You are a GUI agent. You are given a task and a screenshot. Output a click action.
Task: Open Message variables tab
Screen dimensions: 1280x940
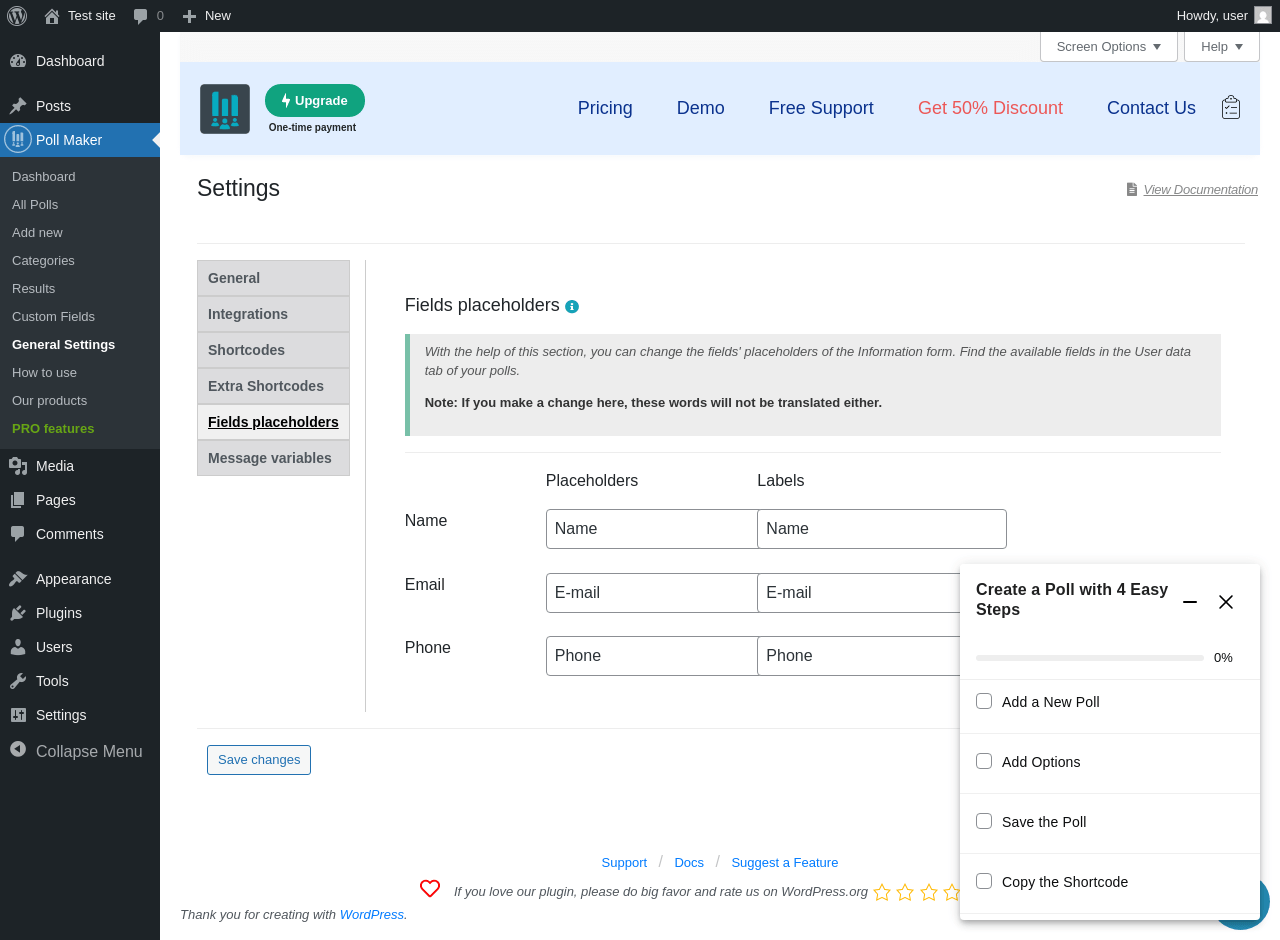pos(273,458)
